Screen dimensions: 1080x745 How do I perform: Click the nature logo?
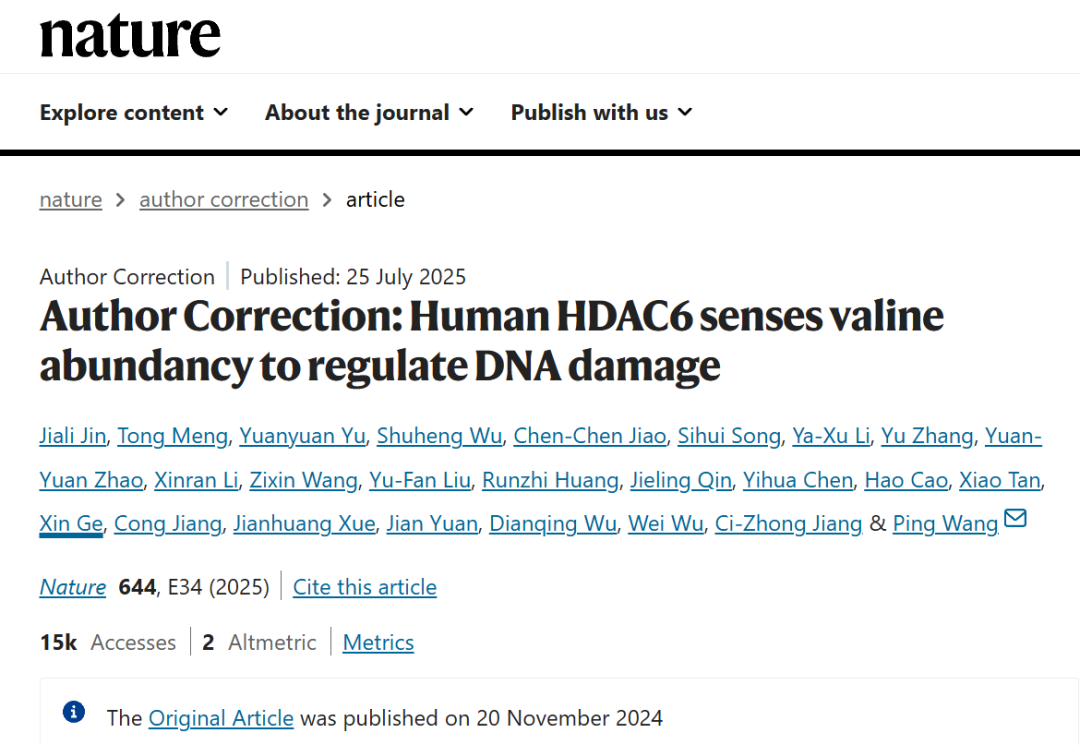coord(130,36)
